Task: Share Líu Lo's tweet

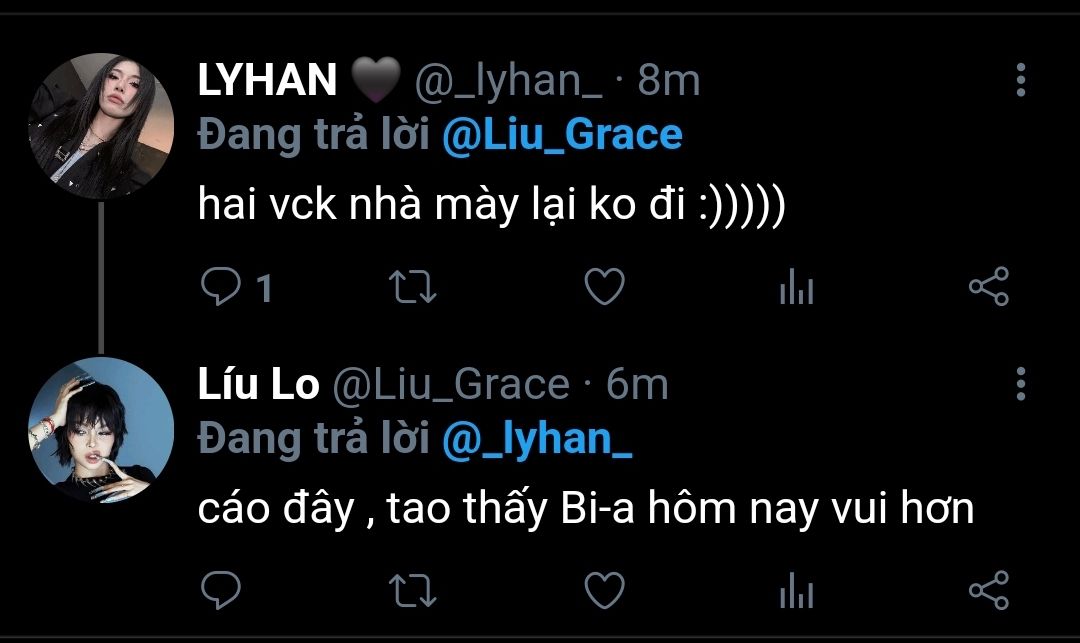Action: (989, 590)
